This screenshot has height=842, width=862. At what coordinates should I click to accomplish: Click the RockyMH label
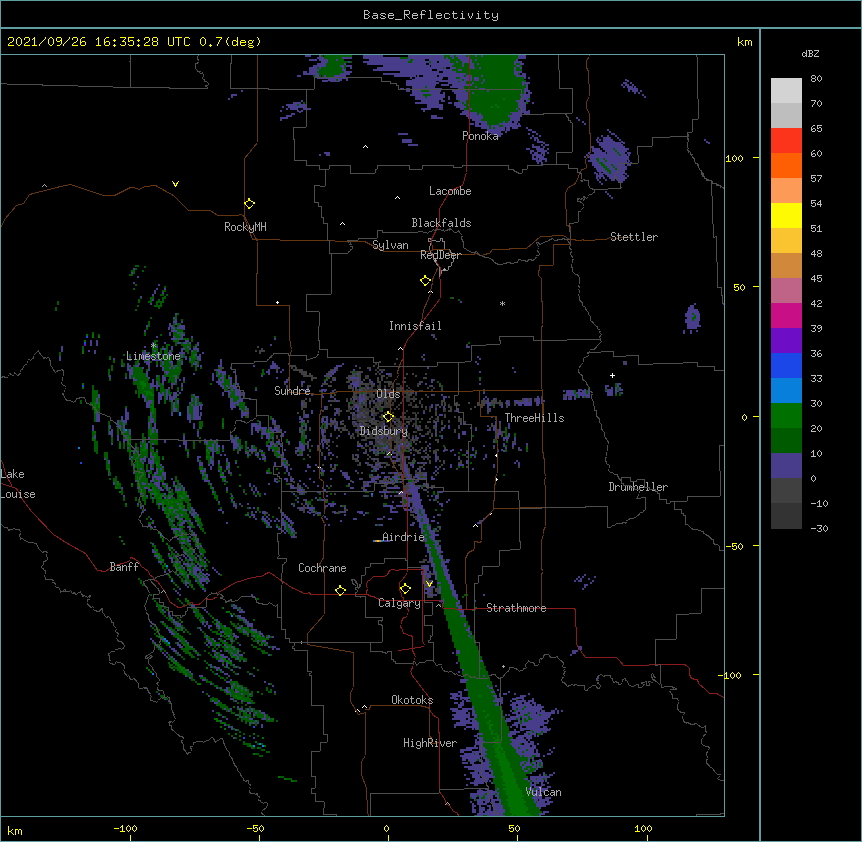[245, 227]
